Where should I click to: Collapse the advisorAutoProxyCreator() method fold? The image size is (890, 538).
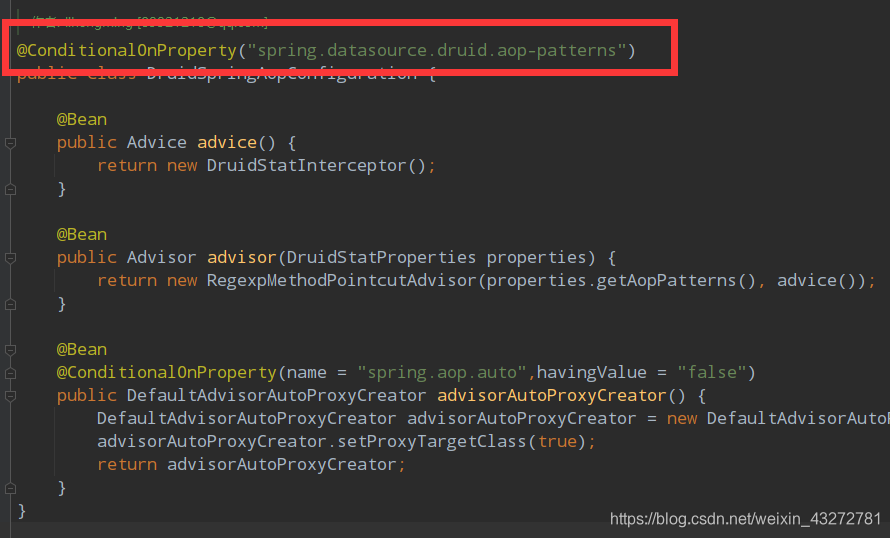10,396
